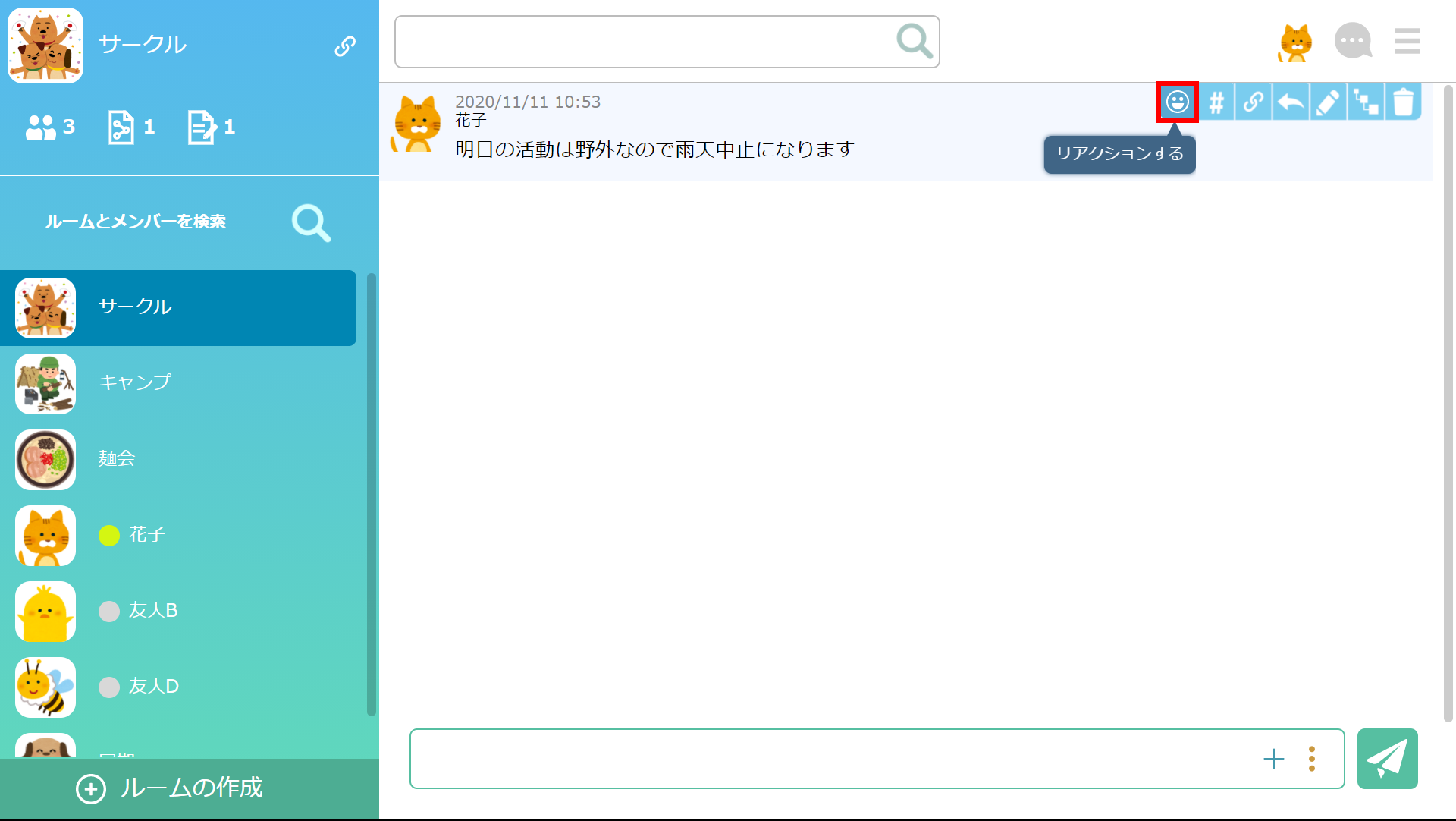
Task: Click the search magnifier in the top bar
Action: tap(914, 41)
